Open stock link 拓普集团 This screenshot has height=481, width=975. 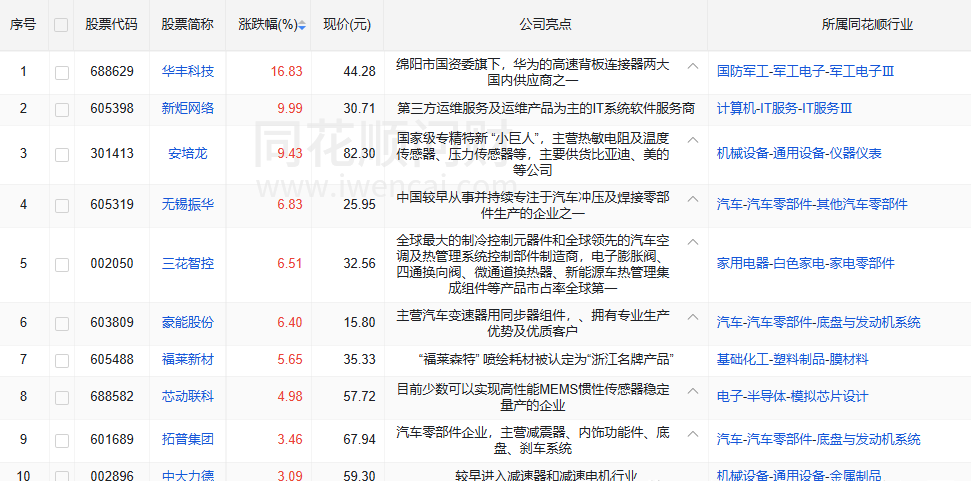[187, 440]
